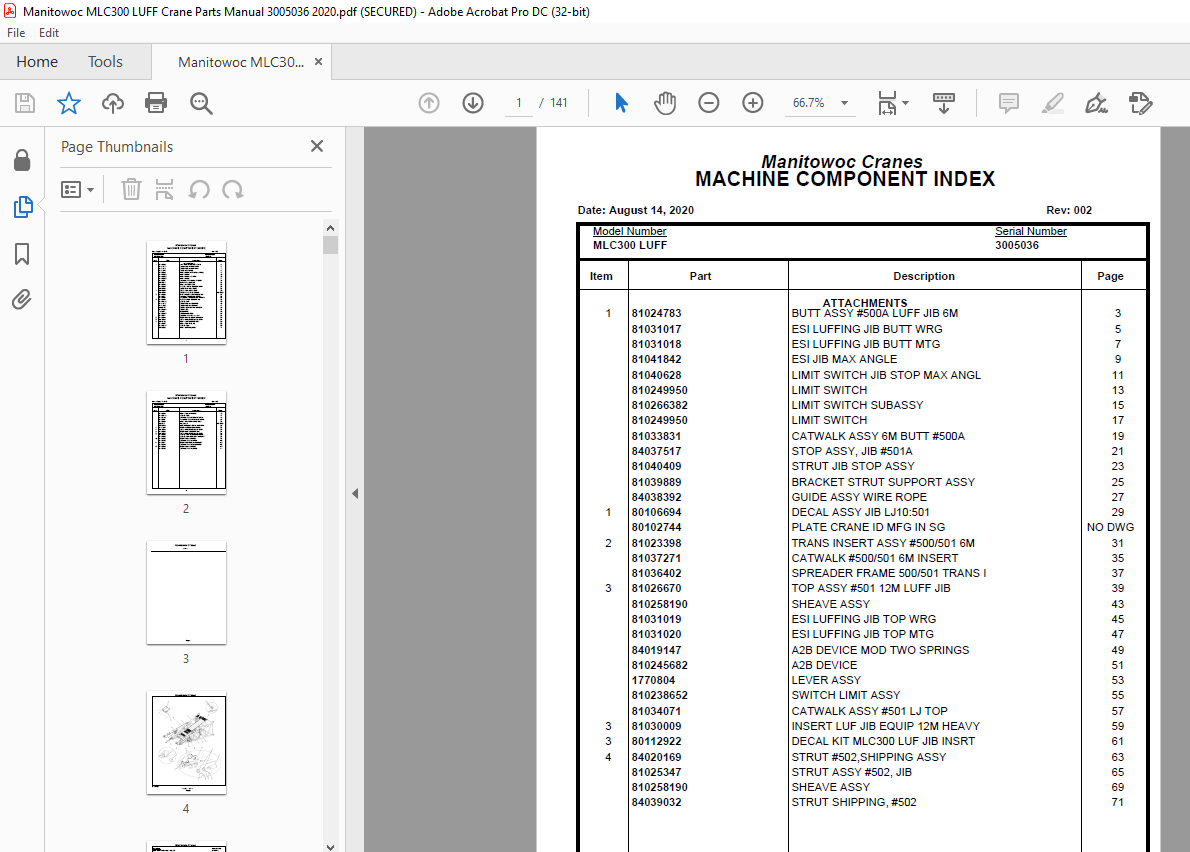The height and width of the screenshot is (852, 1190).
Task: Switch to the Tools tab
Action: (105, 61)
